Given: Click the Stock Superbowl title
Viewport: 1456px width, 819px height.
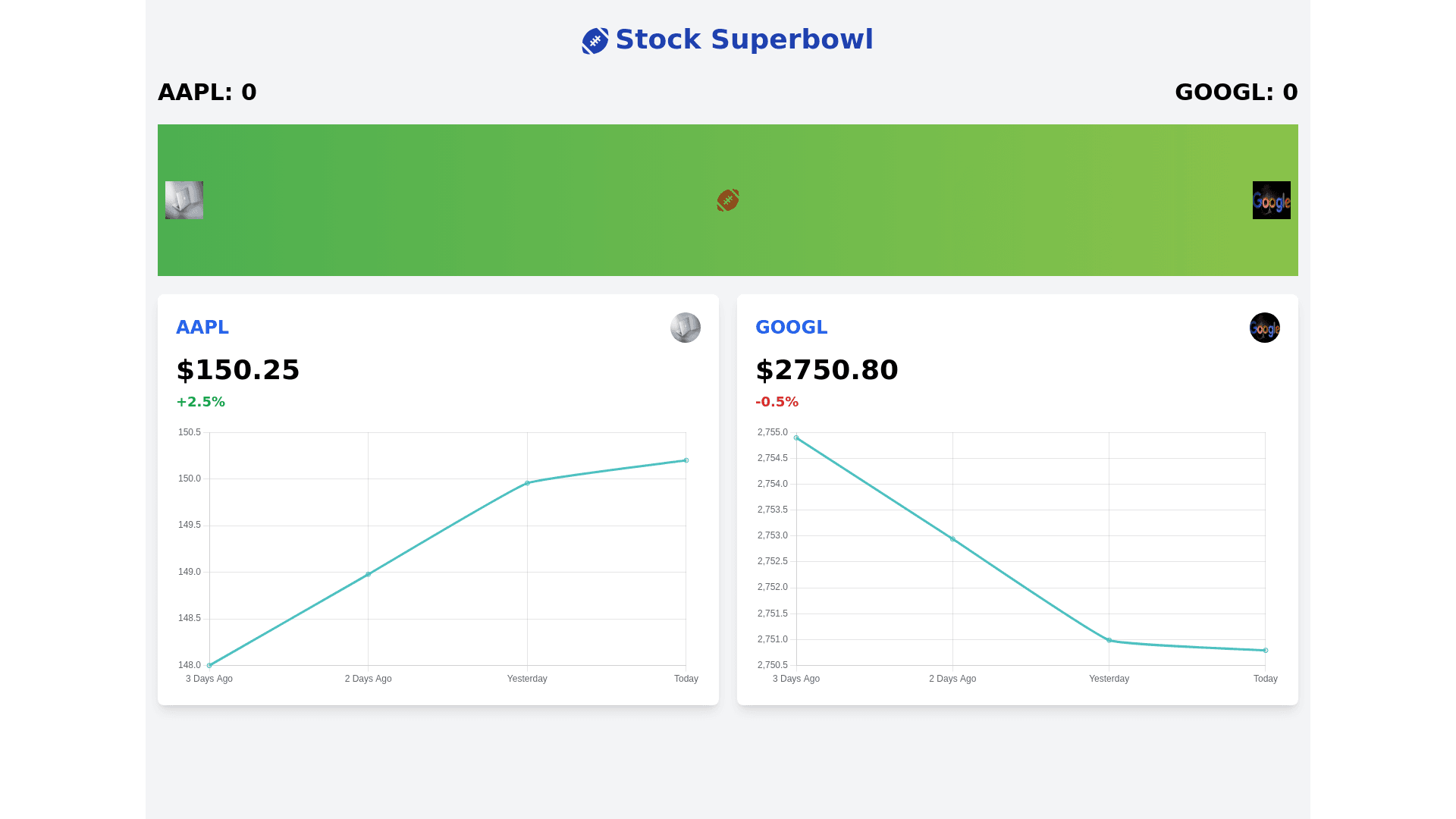Looking at the screenshot, I should [x=744, y=39].
